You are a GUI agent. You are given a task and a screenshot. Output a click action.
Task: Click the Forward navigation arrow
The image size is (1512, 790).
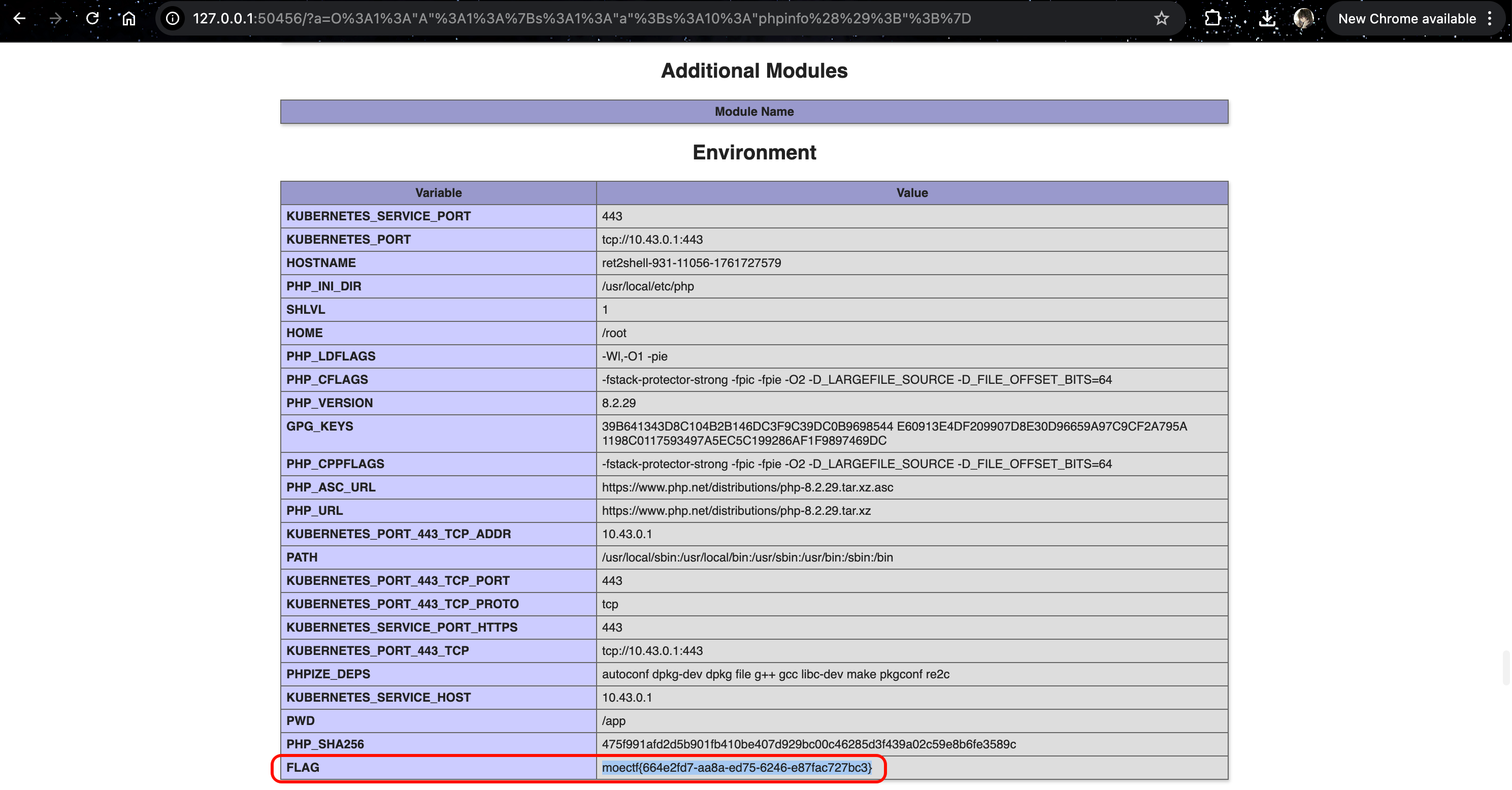point(56,19)
